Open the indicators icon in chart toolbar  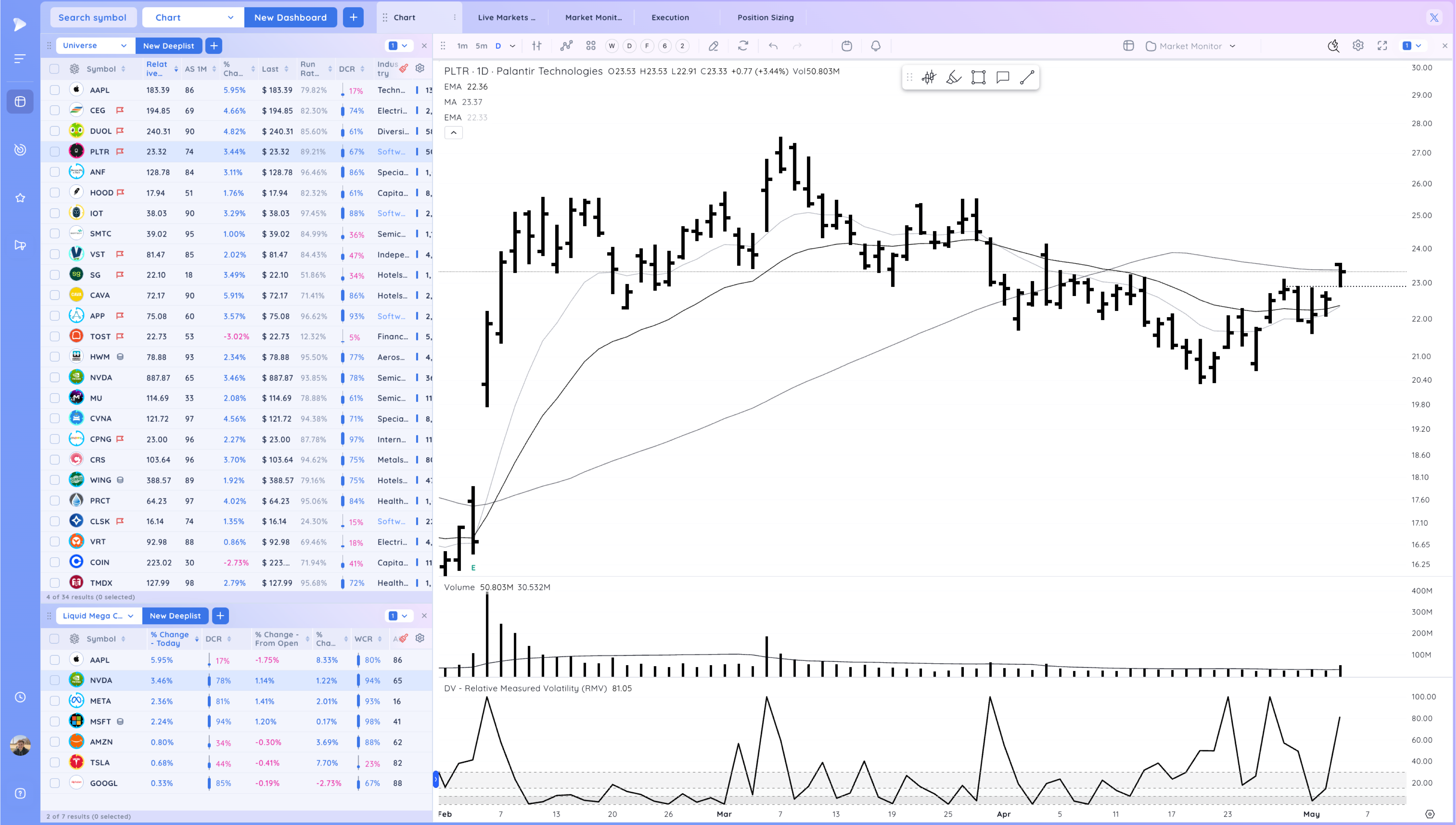(566, 46)
